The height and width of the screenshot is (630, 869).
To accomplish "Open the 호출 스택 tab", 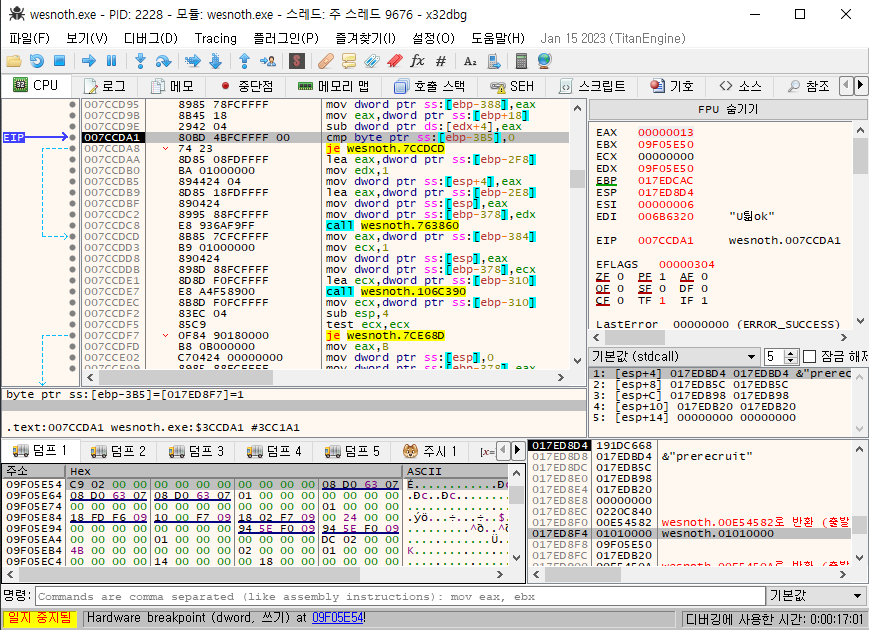I will (429, 86).
